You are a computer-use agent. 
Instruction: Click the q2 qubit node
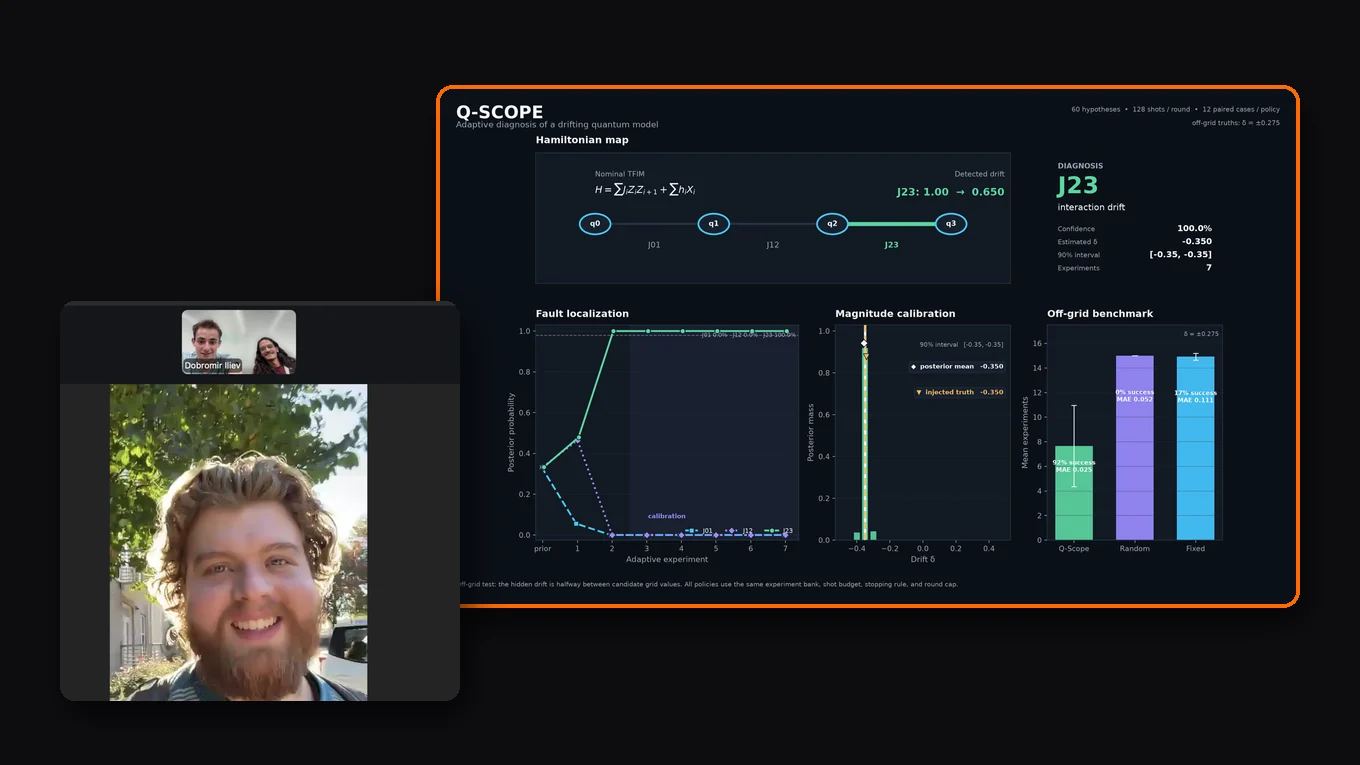point(832,224)
